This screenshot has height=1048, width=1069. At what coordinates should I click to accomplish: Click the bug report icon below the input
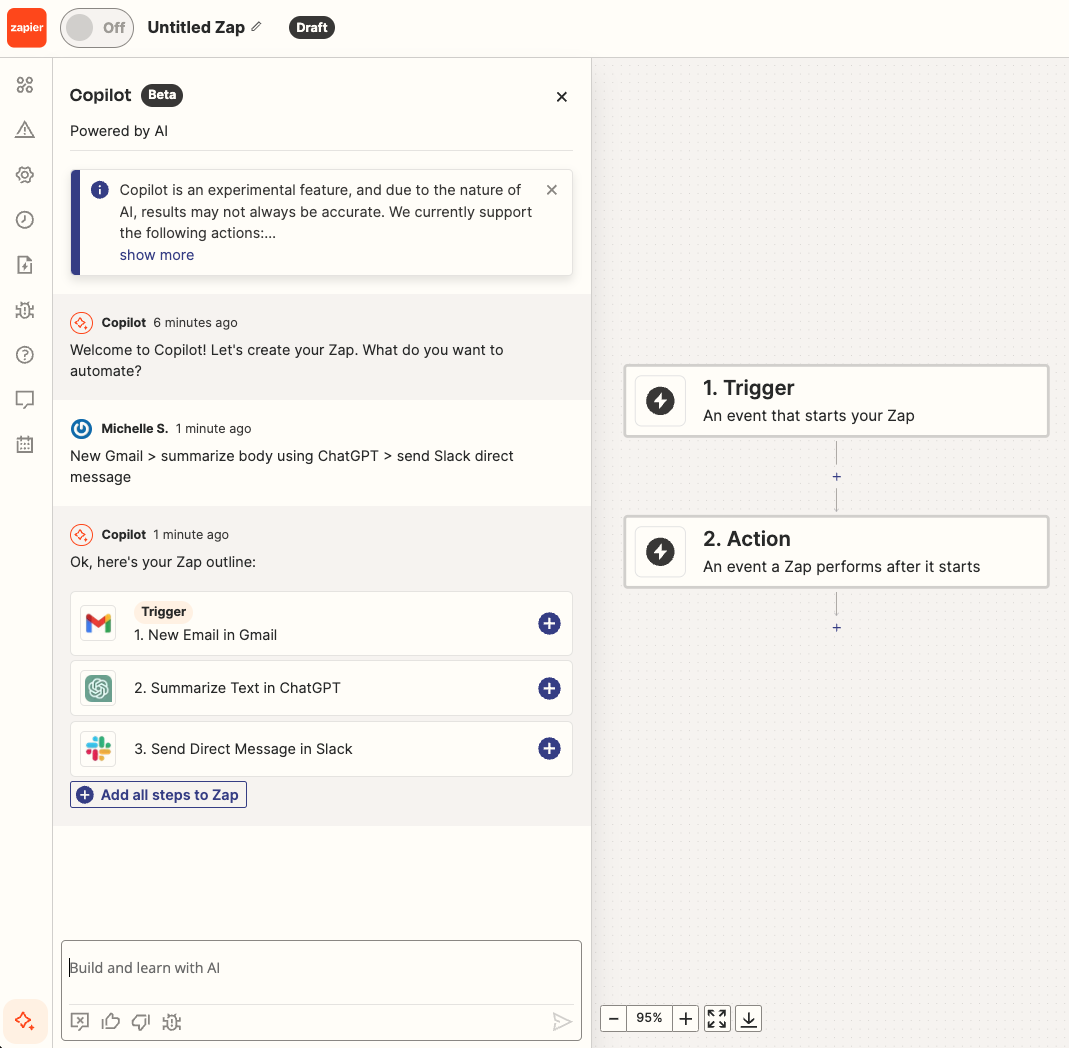pos(172,1021)
